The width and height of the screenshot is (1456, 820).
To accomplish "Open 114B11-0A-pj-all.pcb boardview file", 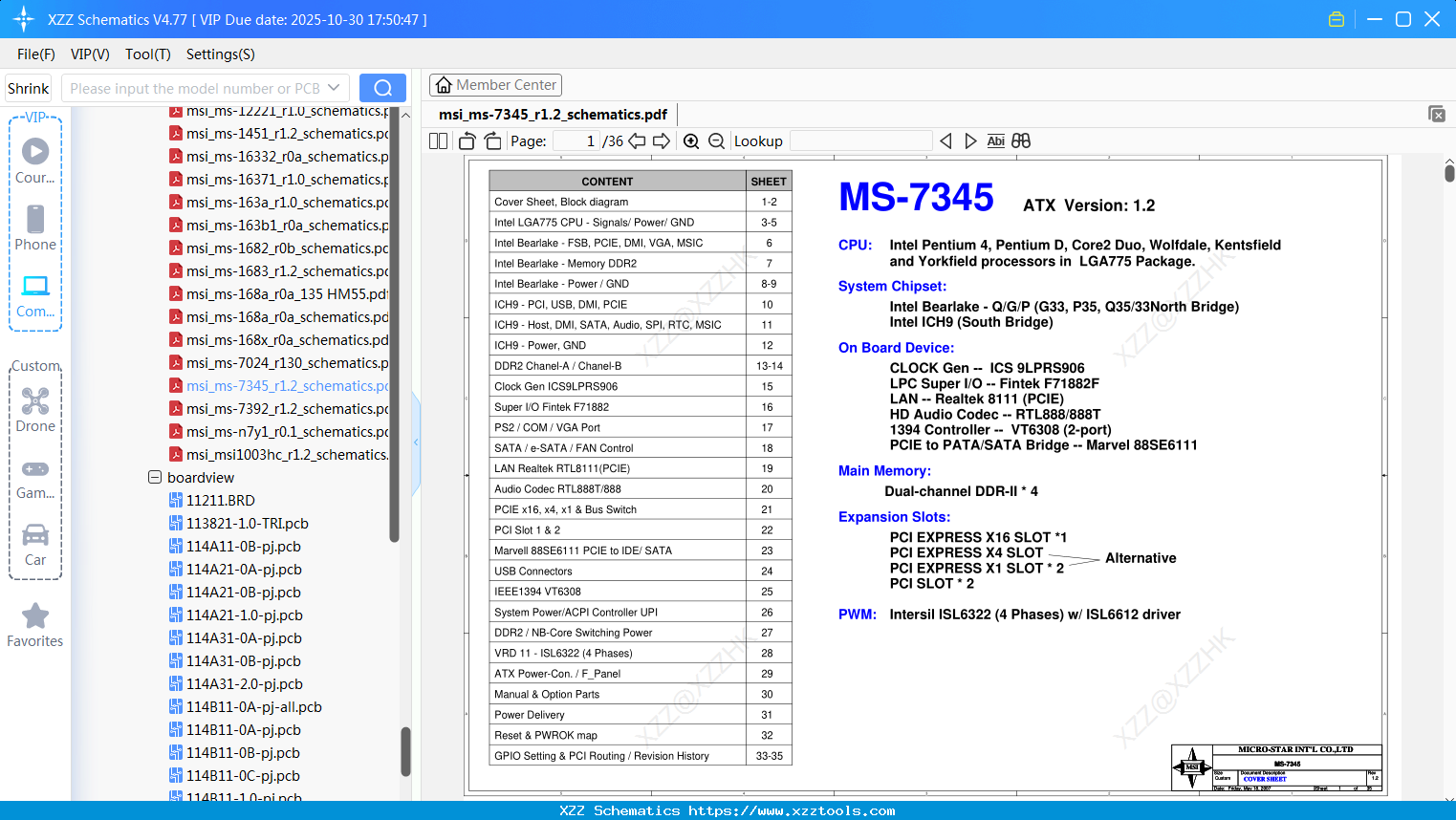I will click(246, 707).
